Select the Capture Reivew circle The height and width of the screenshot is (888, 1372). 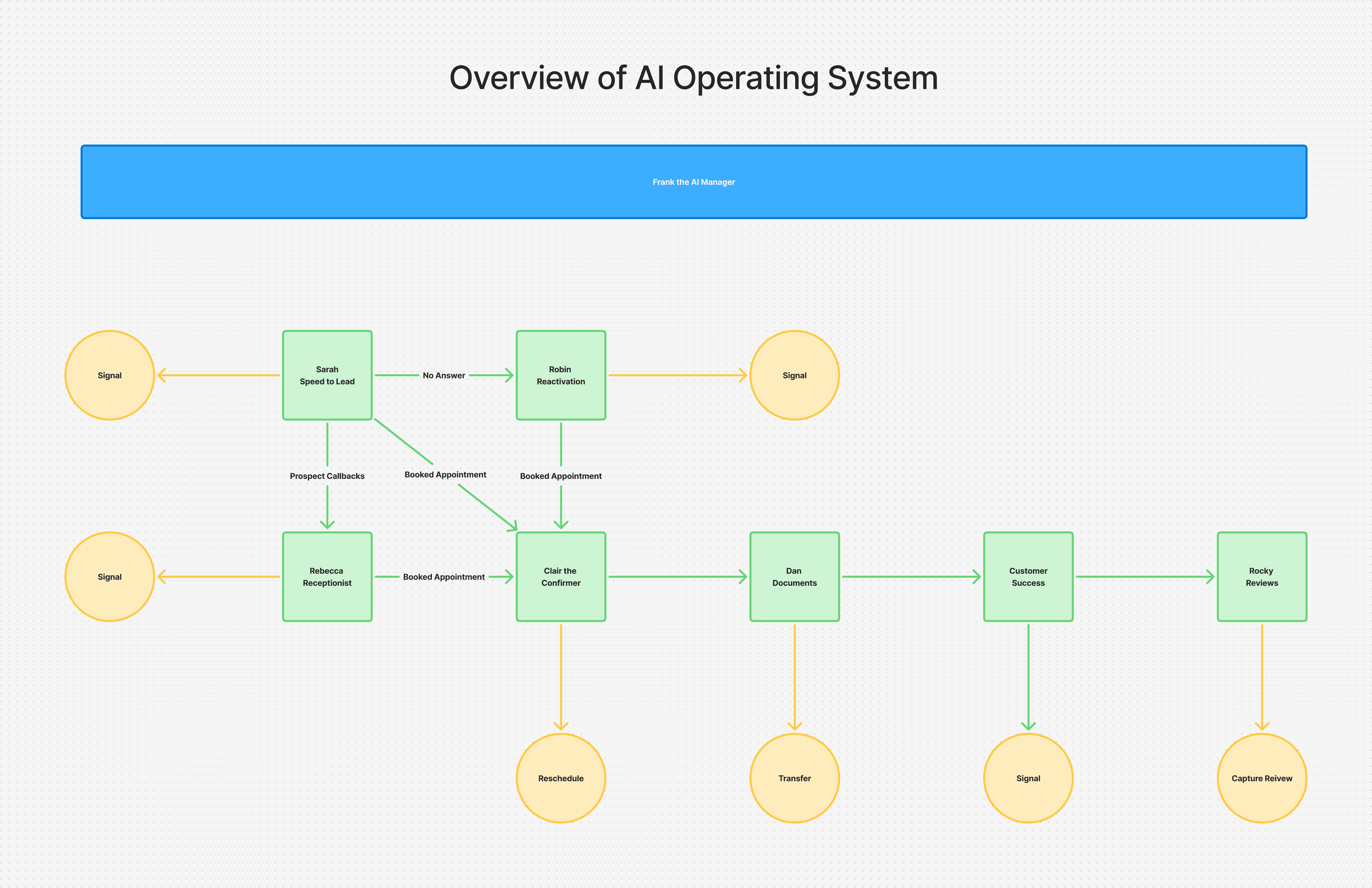click(x=1262, y=778)
